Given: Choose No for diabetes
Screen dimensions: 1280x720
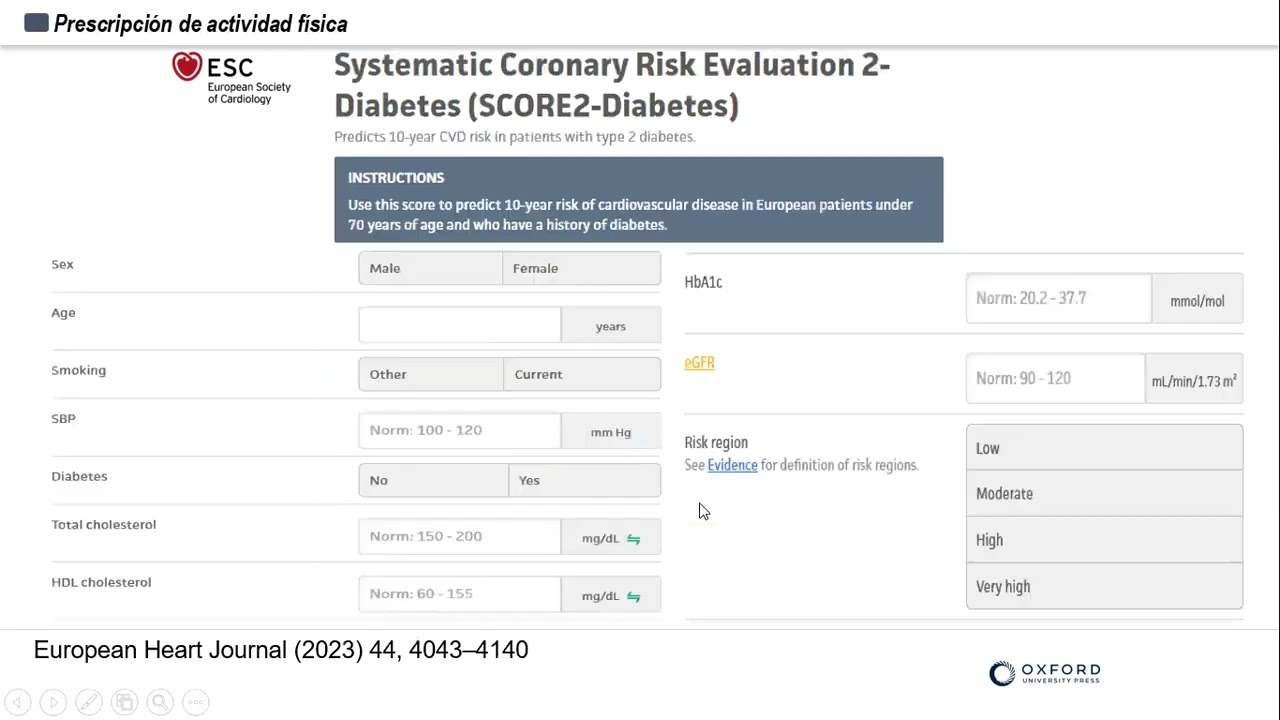Looking at the screenshot, I should pos(433,480).
